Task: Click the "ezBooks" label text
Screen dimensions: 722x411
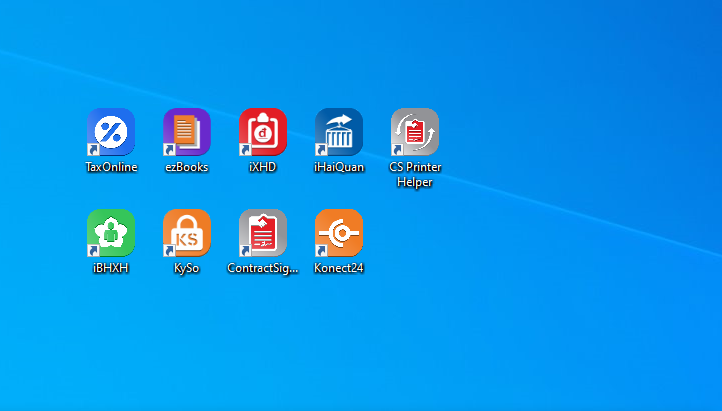Action: coord(187,167)
